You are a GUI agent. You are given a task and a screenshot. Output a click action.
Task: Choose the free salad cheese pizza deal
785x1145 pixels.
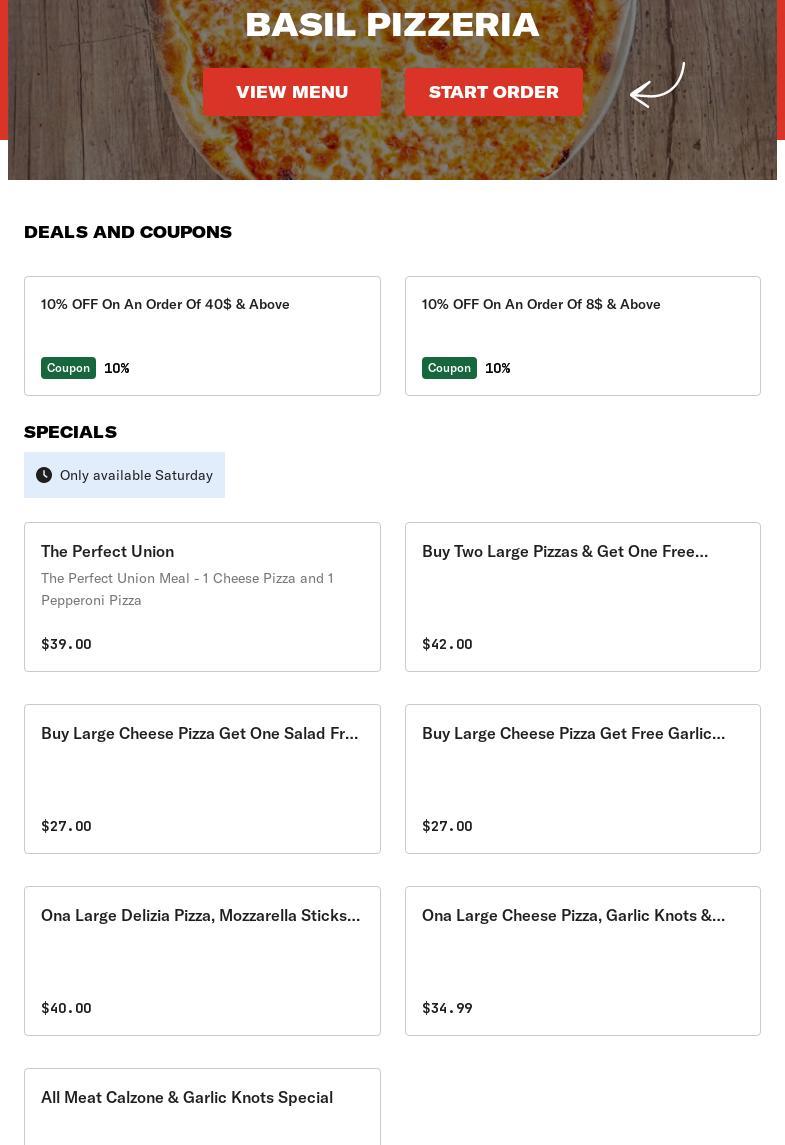tap(202, 778)
